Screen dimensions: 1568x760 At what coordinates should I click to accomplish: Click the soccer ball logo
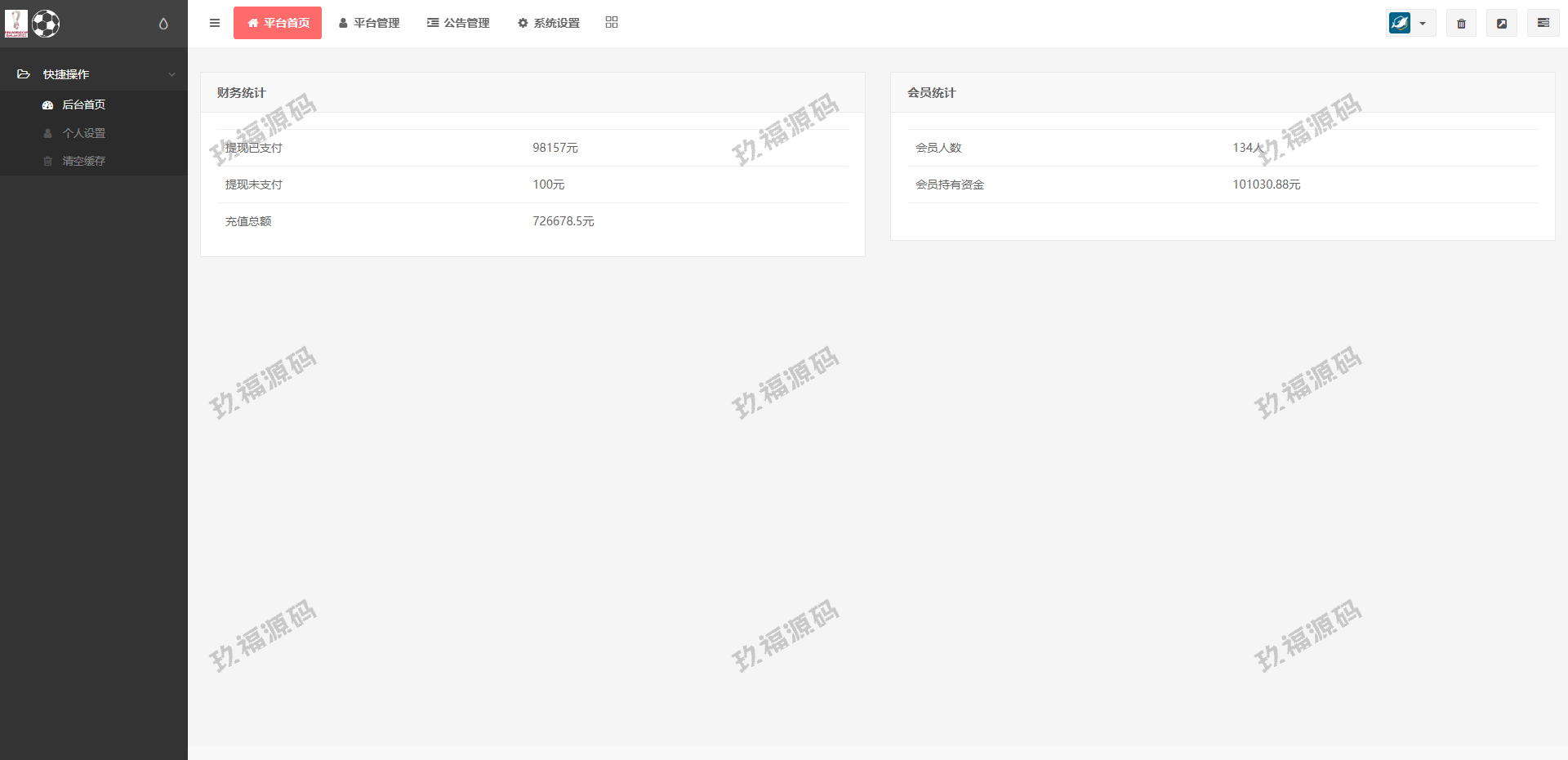pos(46,24)
